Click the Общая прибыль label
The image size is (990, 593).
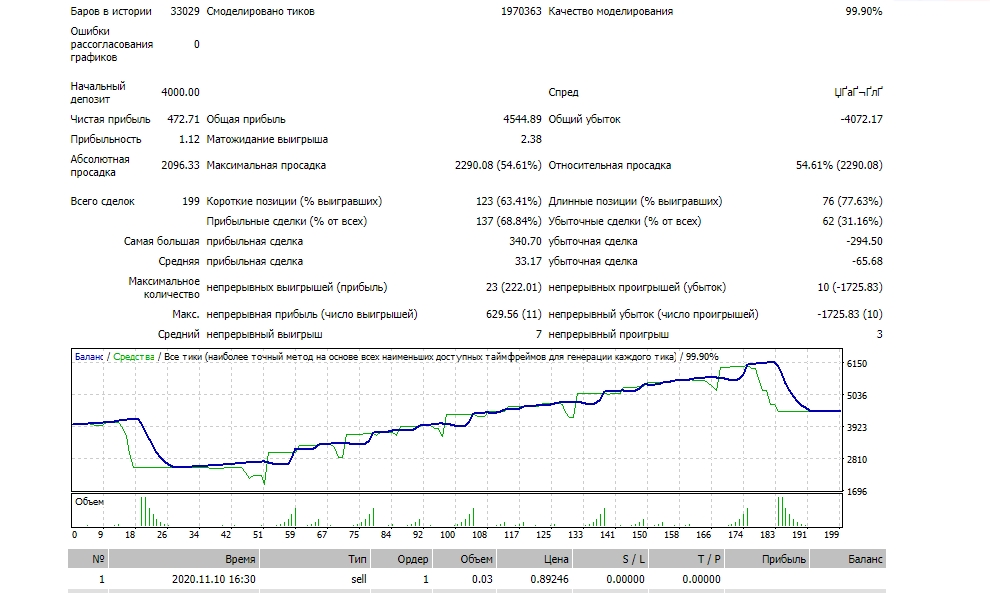[x=246, y=119]
